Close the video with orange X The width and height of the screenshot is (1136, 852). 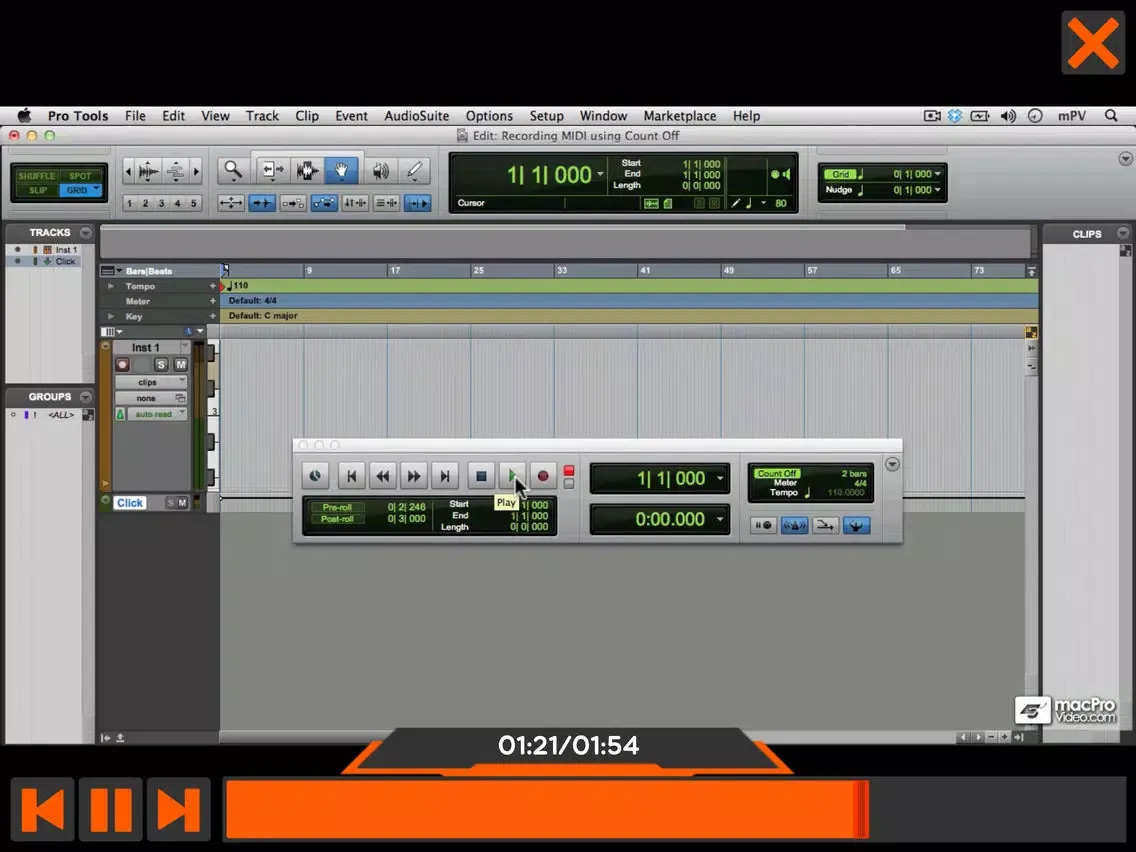[x=1093, y=43]
